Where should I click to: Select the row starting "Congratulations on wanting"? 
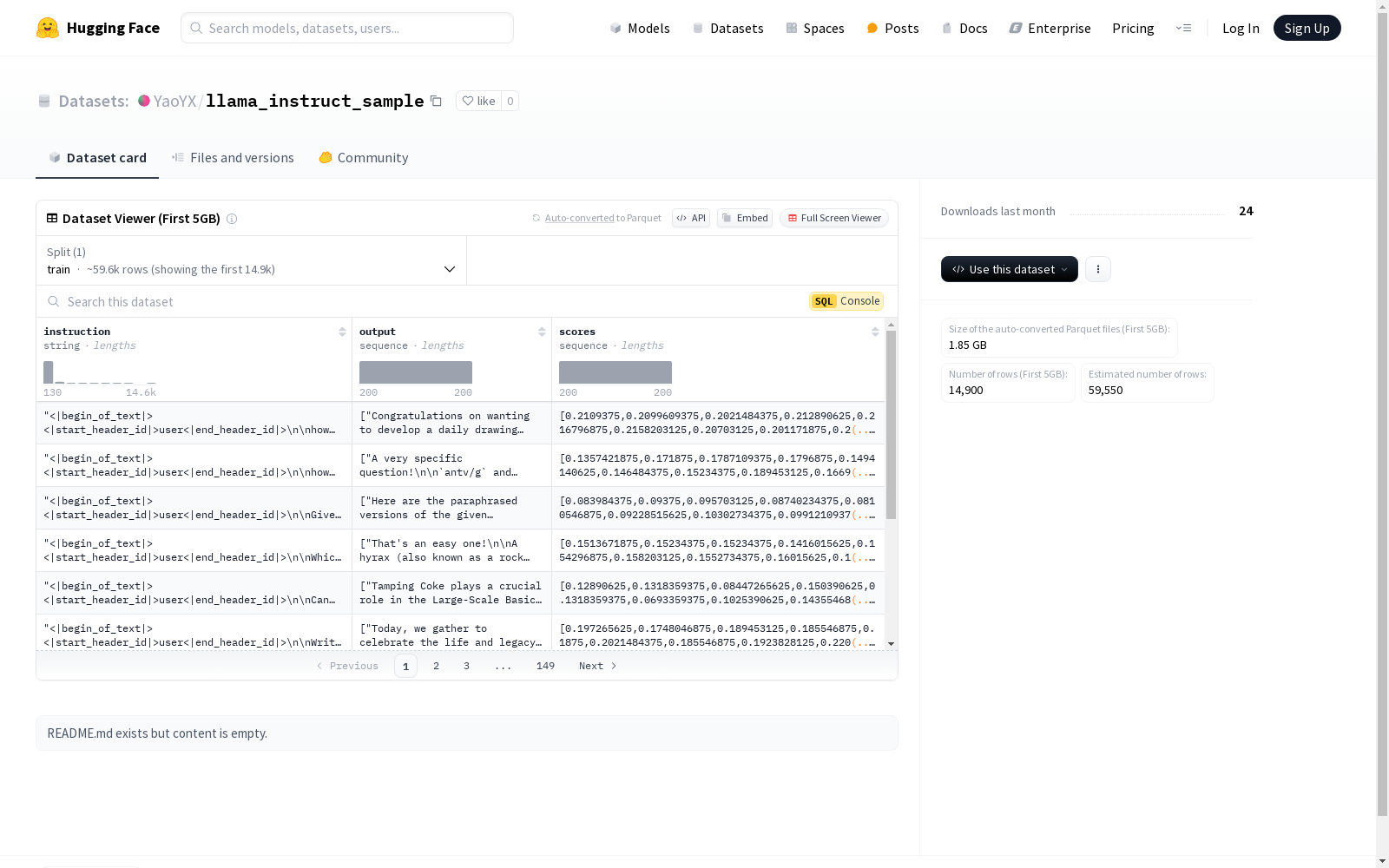[460, 423]
